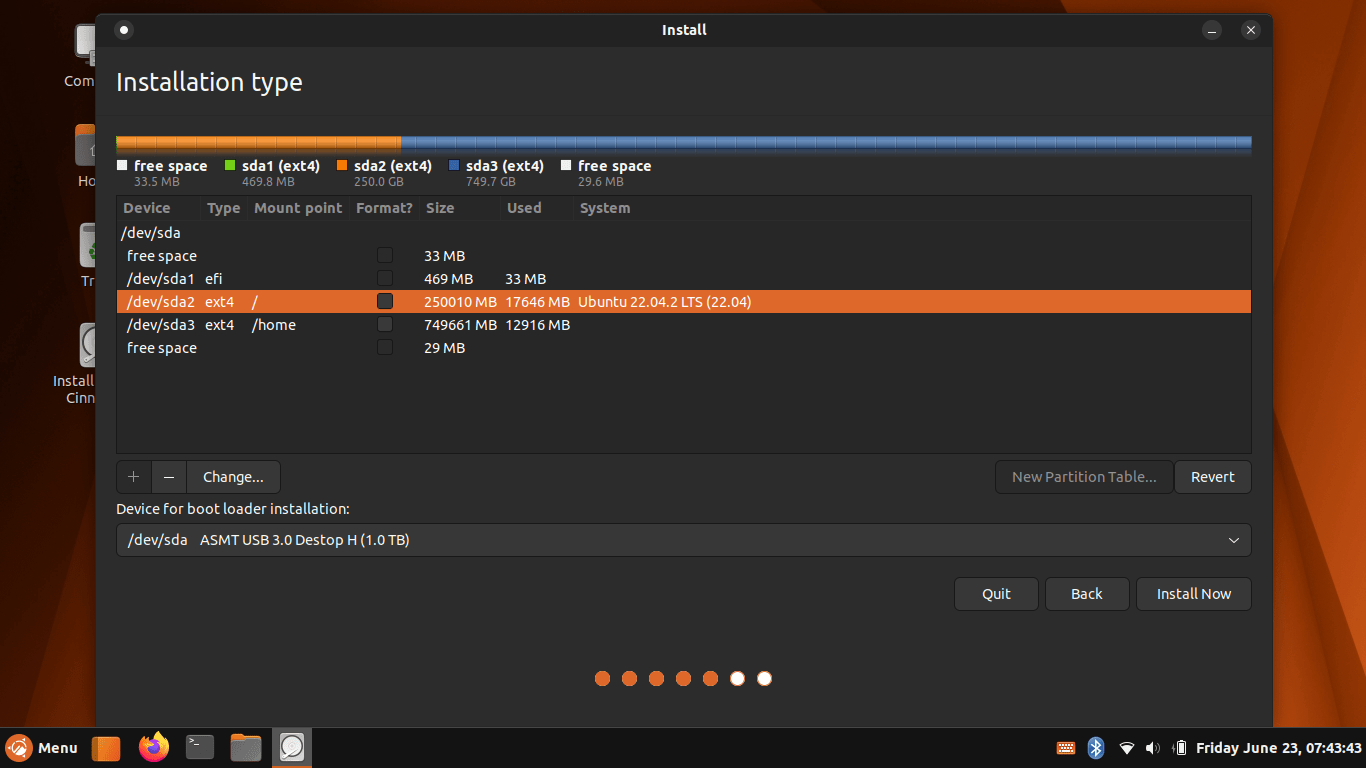Click Install Now

1193,593
